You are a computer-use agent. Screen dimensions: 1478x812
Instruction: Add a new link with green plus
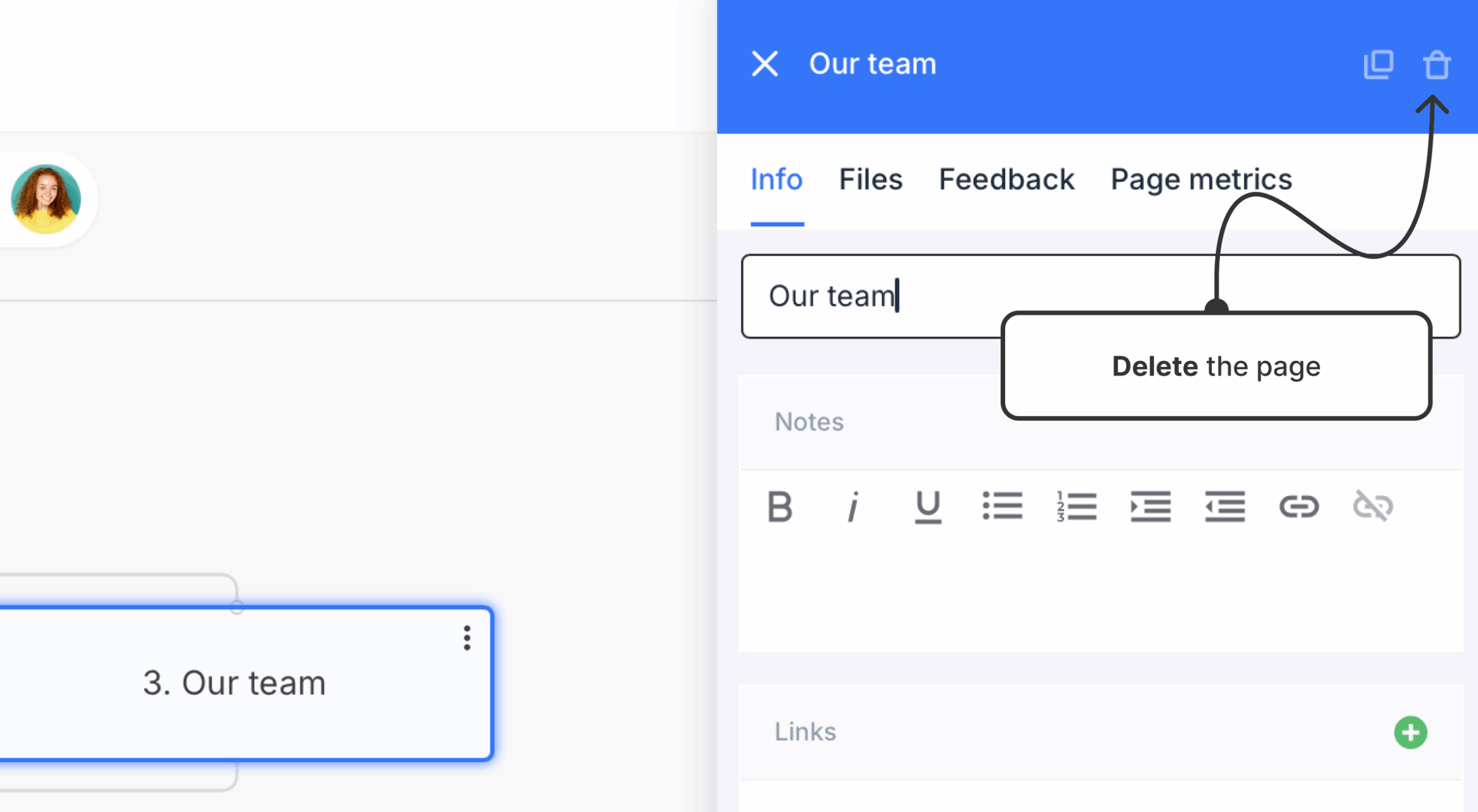point(1410,732)
